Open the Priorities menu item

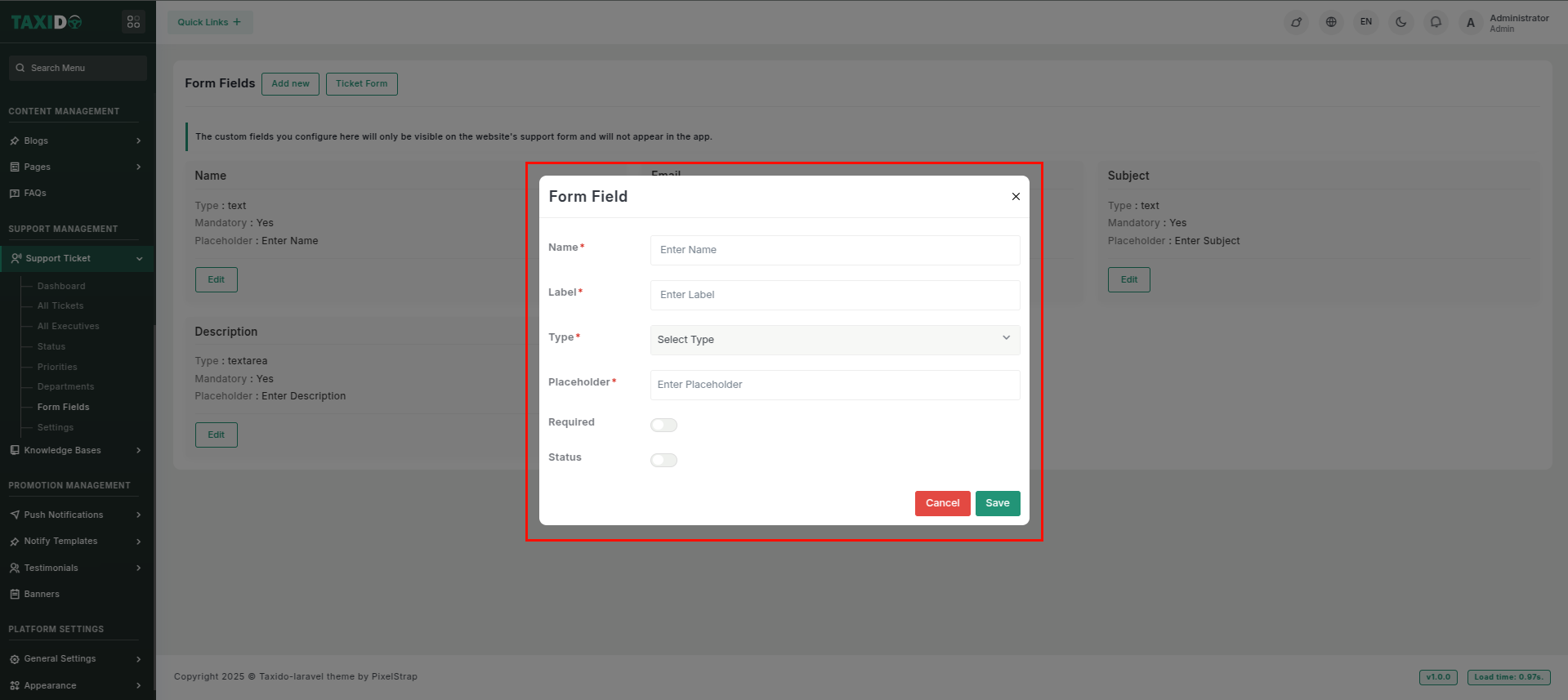(x=57, y=367)
